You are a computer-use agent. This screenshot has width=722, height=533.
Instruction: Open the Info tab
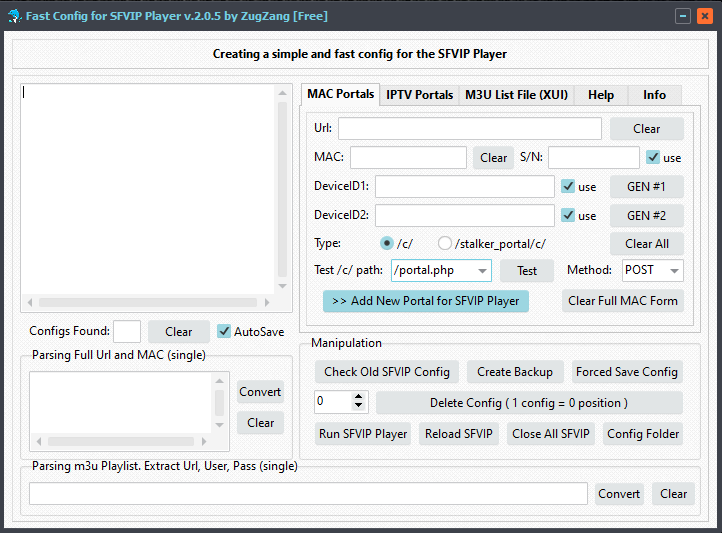coord(654,95)
